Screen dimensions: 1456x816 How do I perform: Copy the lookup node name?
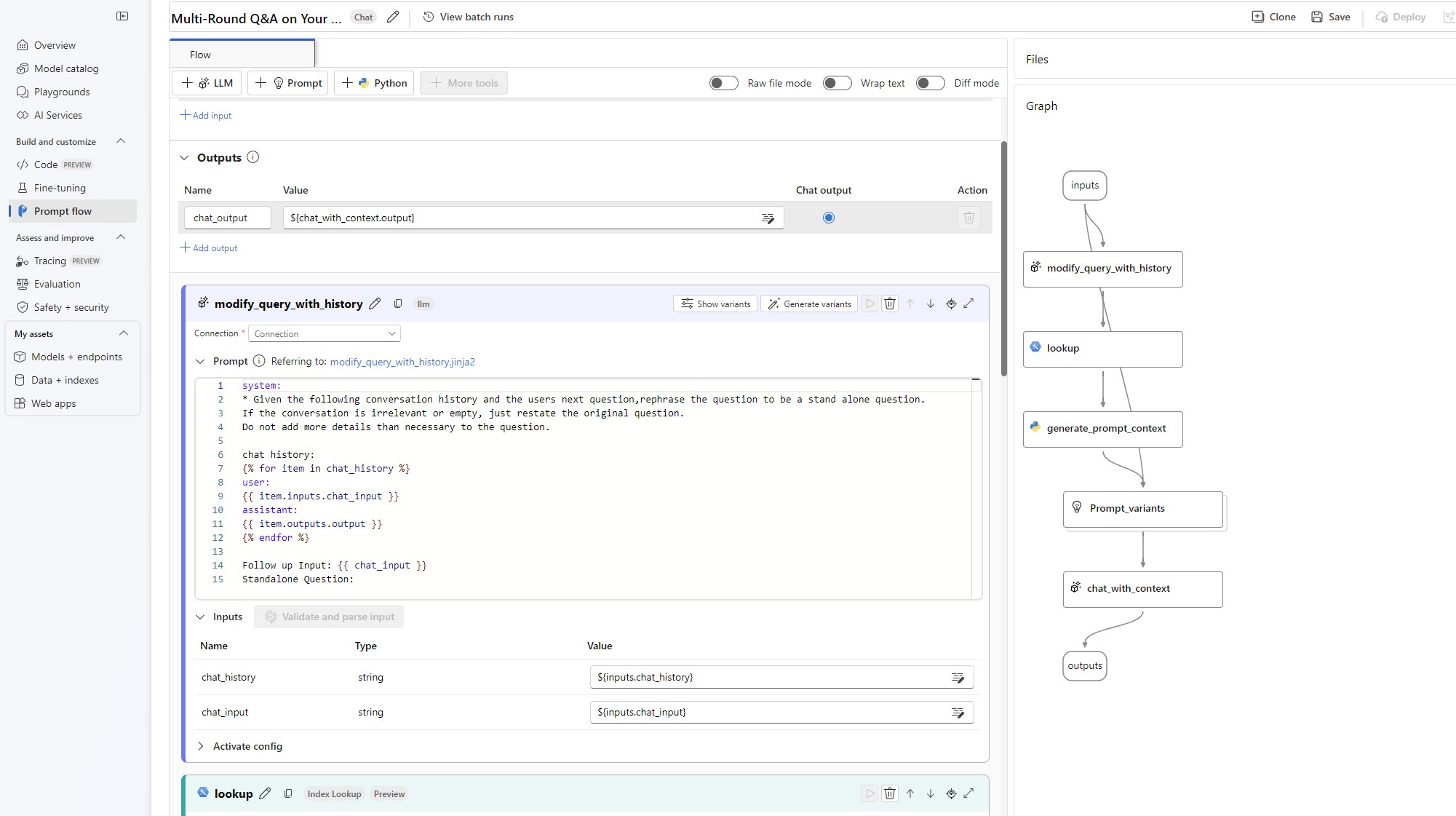pyautogui.click(x=288, y=793)
